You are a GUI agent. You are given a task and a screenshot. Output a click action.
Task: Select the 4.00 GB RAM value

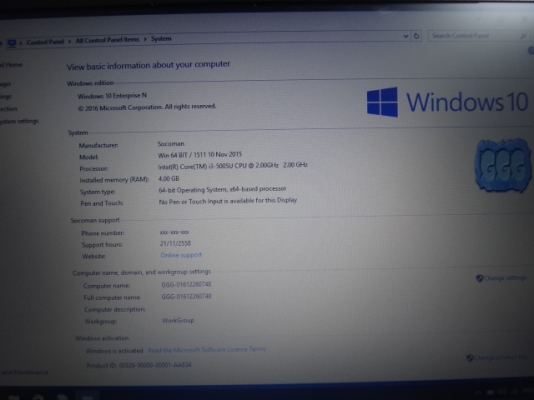(169, 179)
